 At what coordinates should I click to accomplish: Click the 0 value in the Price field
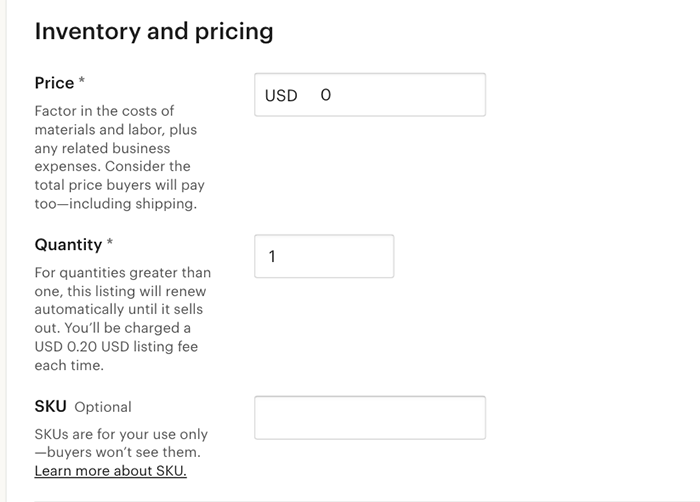point(325,96)
